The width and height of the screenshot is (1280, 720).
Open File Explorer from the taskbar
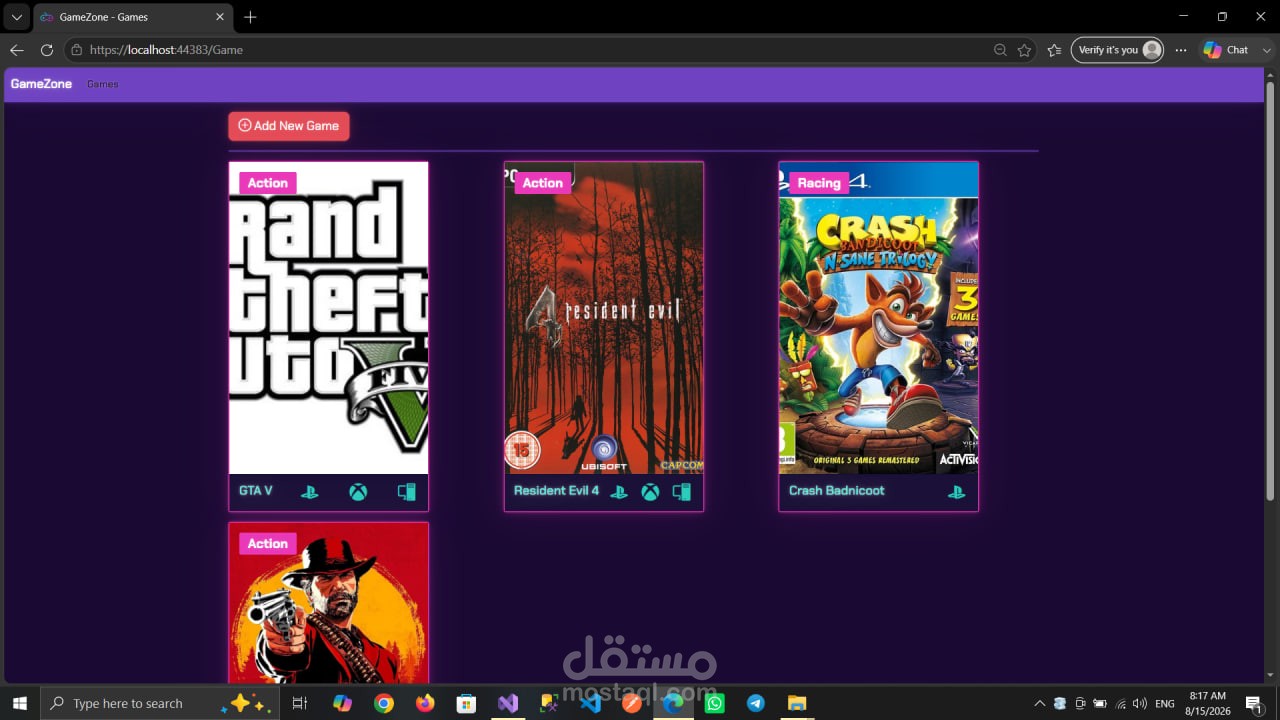(x=797, y=703)
